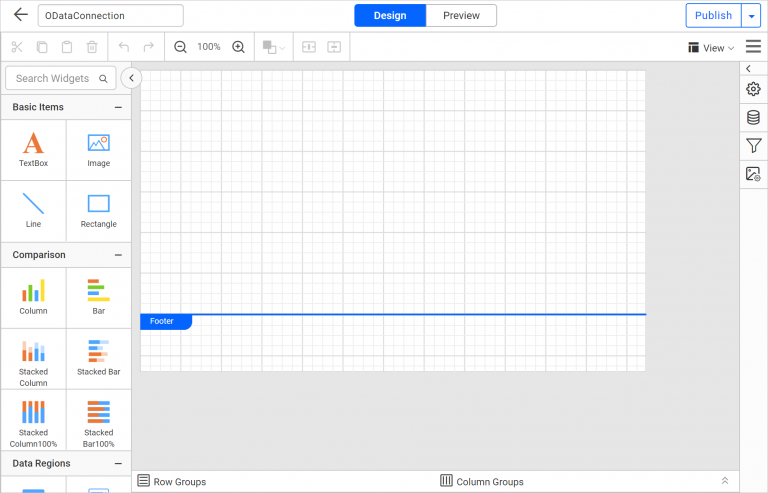The image size is (768, 493).
Task: Click the ODataConnection report name field
Action: [x=111, y=16]
